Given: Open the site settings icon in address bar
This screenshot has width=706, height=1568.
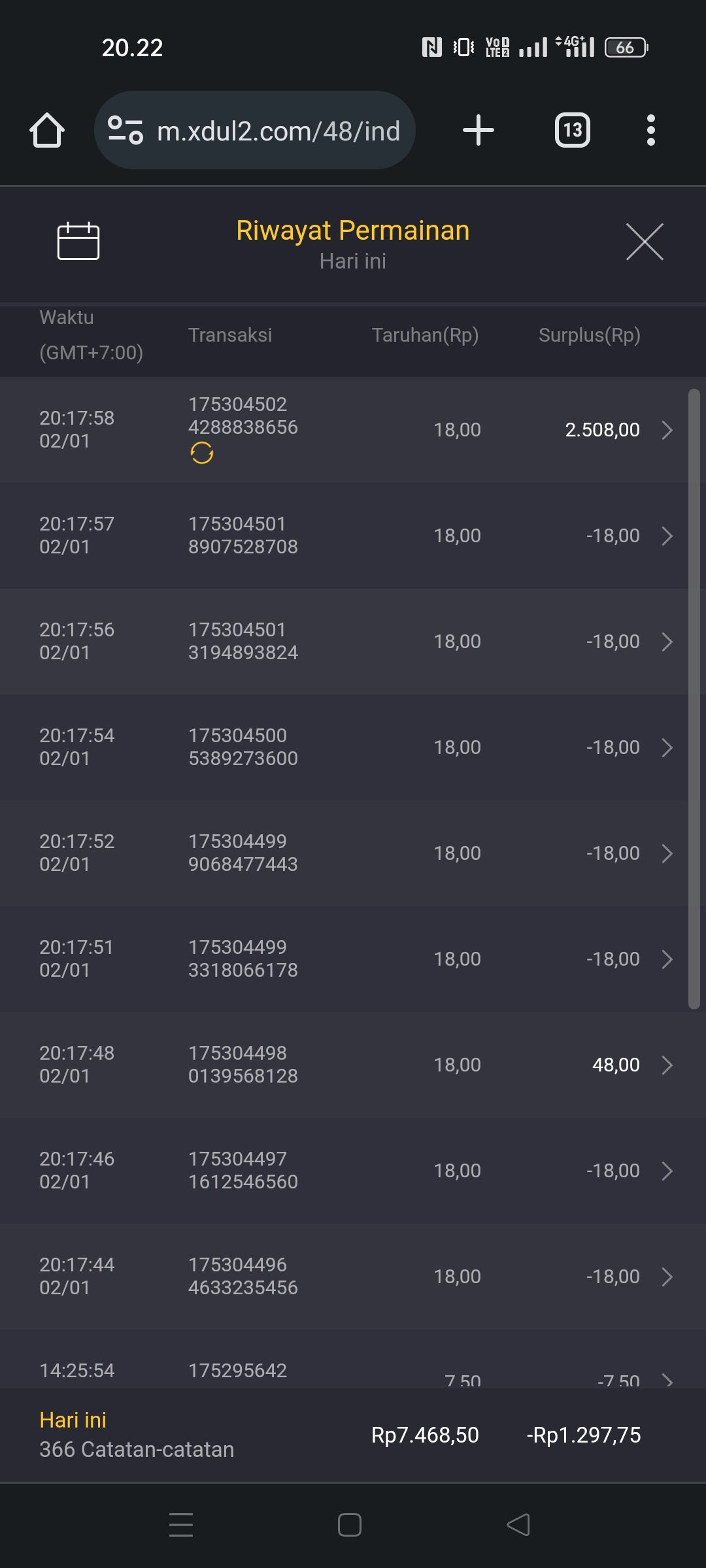Looking at the screenshot, I should click(x=125, y=130).
